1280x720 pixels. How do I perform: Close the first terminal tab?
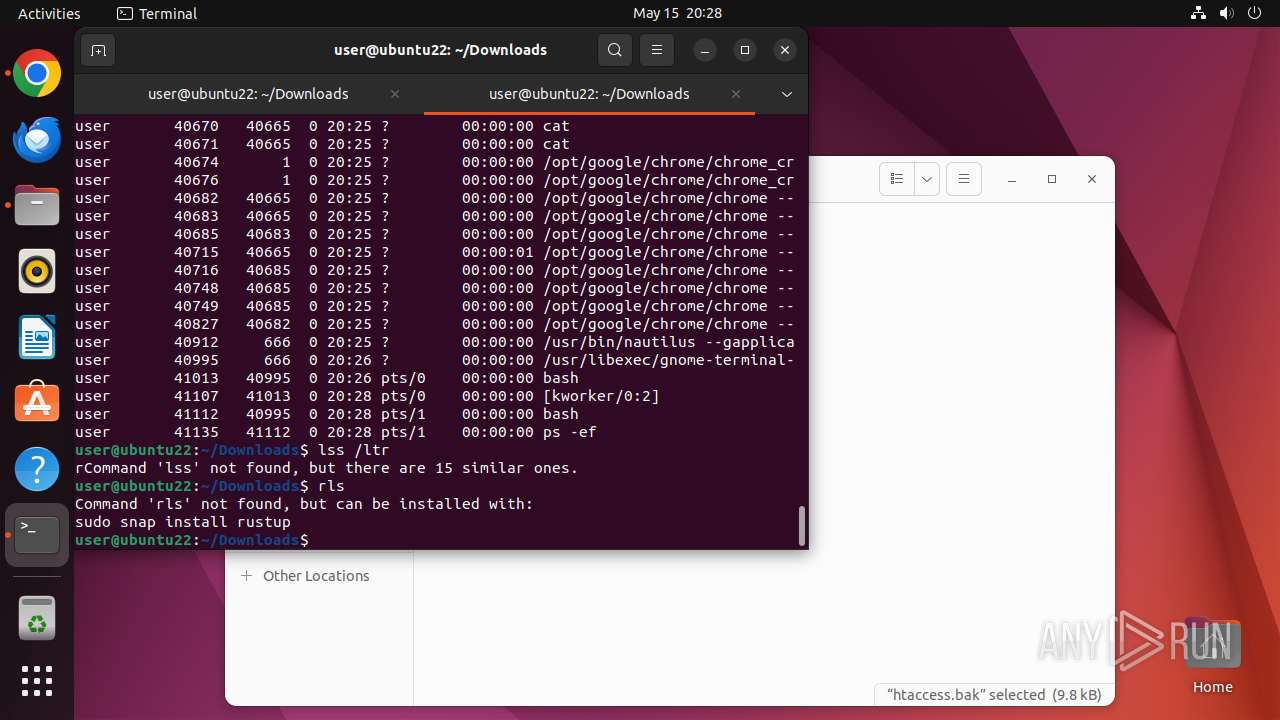pyautogui.click(x=395, y=94)
